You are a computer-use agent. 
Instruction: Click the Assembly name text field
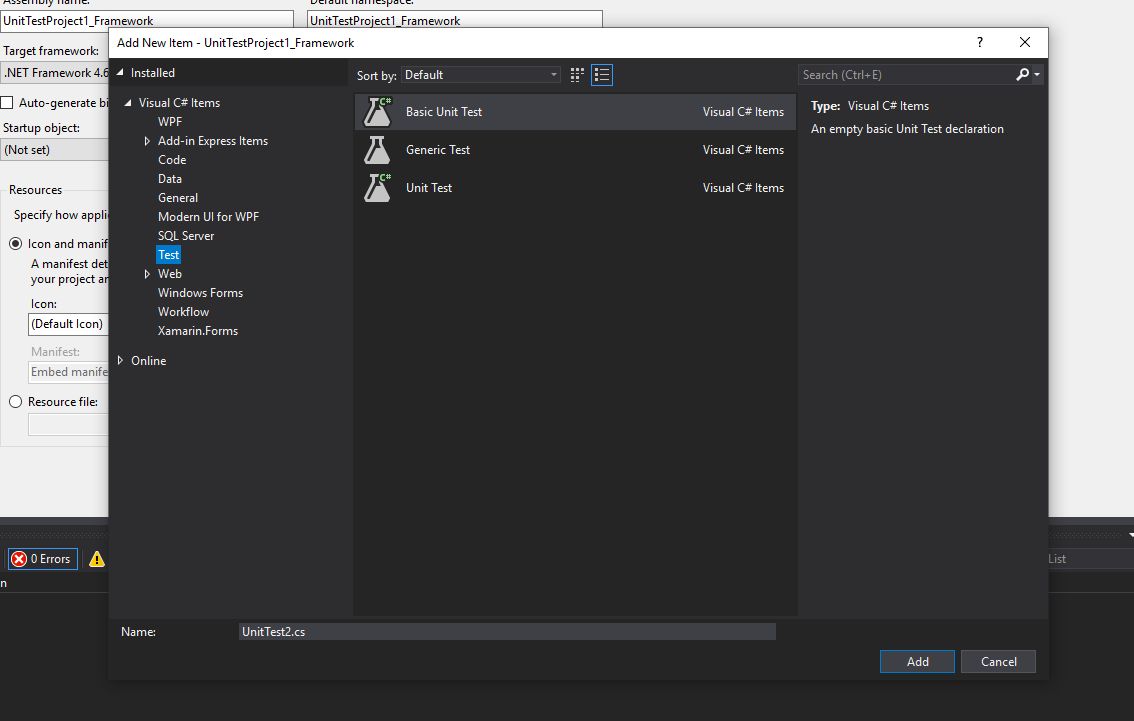(x=147, y=20)
